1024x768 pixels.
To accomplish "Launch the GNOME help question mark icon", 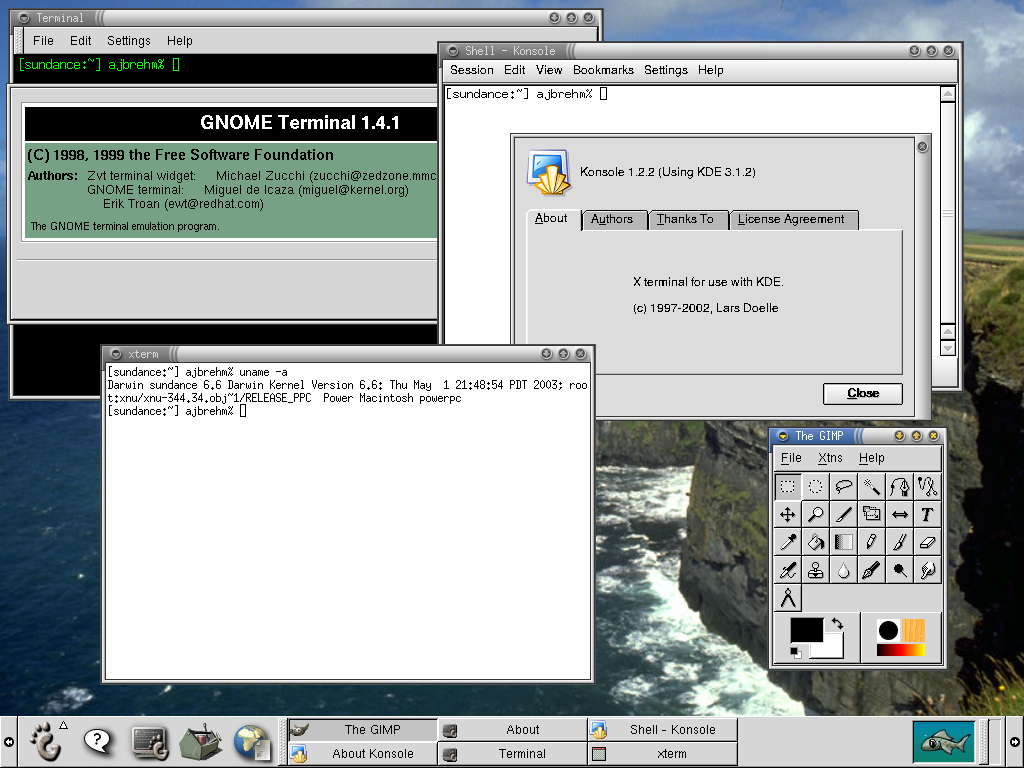I will (98, 741).
